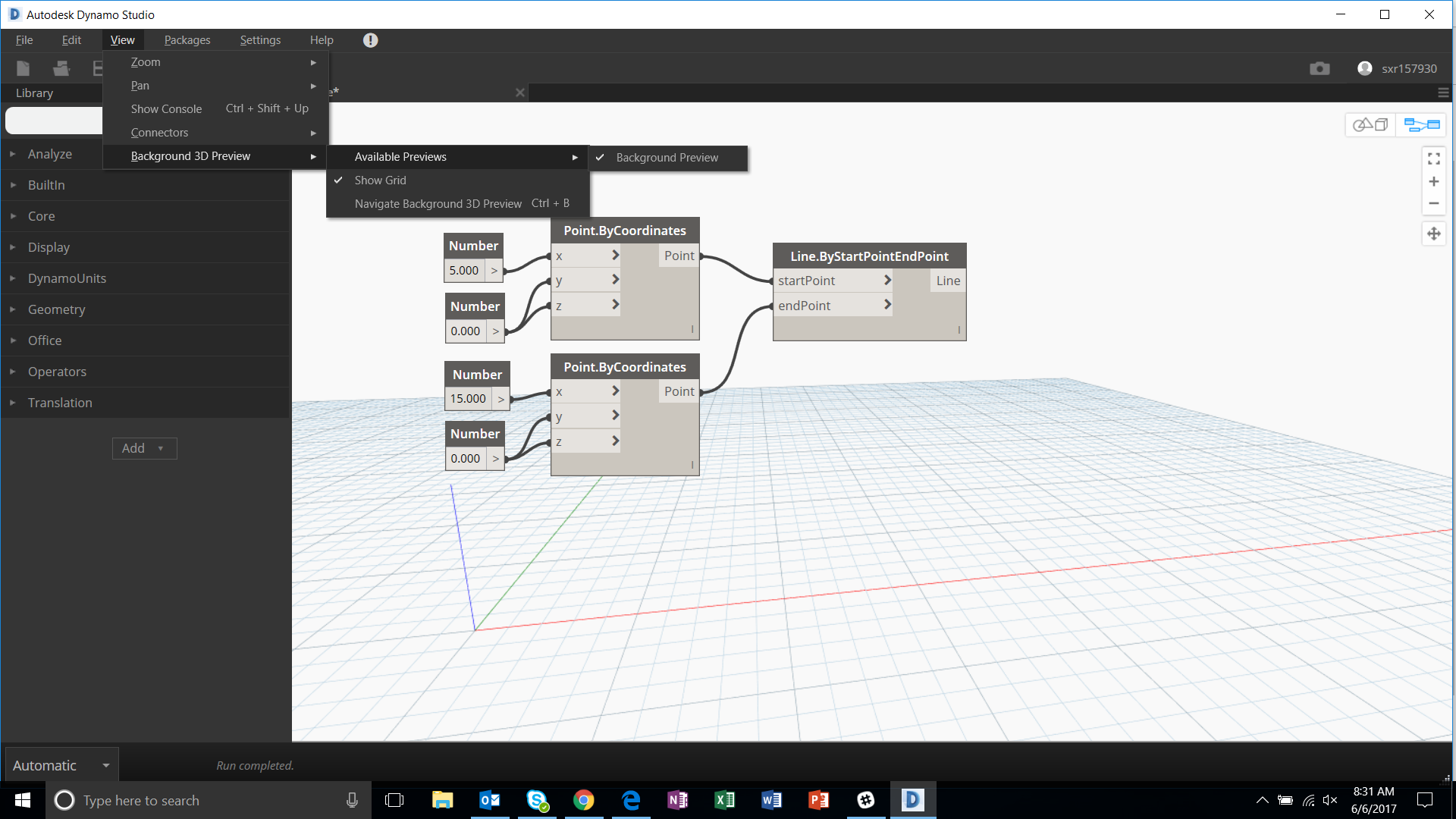Switch to geometry view using the shapes icon

(x=1370, y=124)
